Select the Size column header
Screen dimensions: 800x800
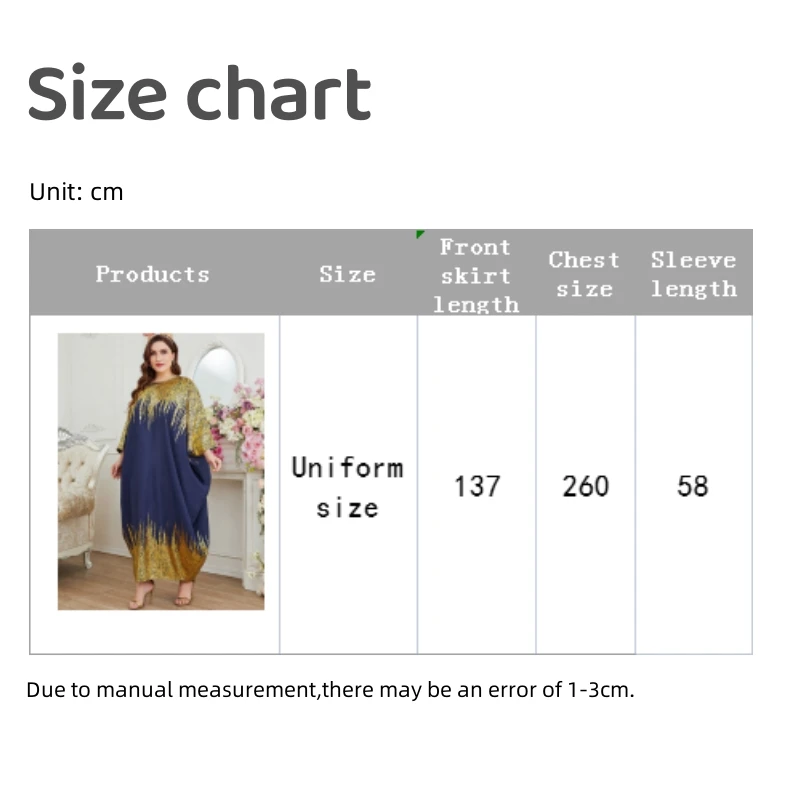[347, 274]
